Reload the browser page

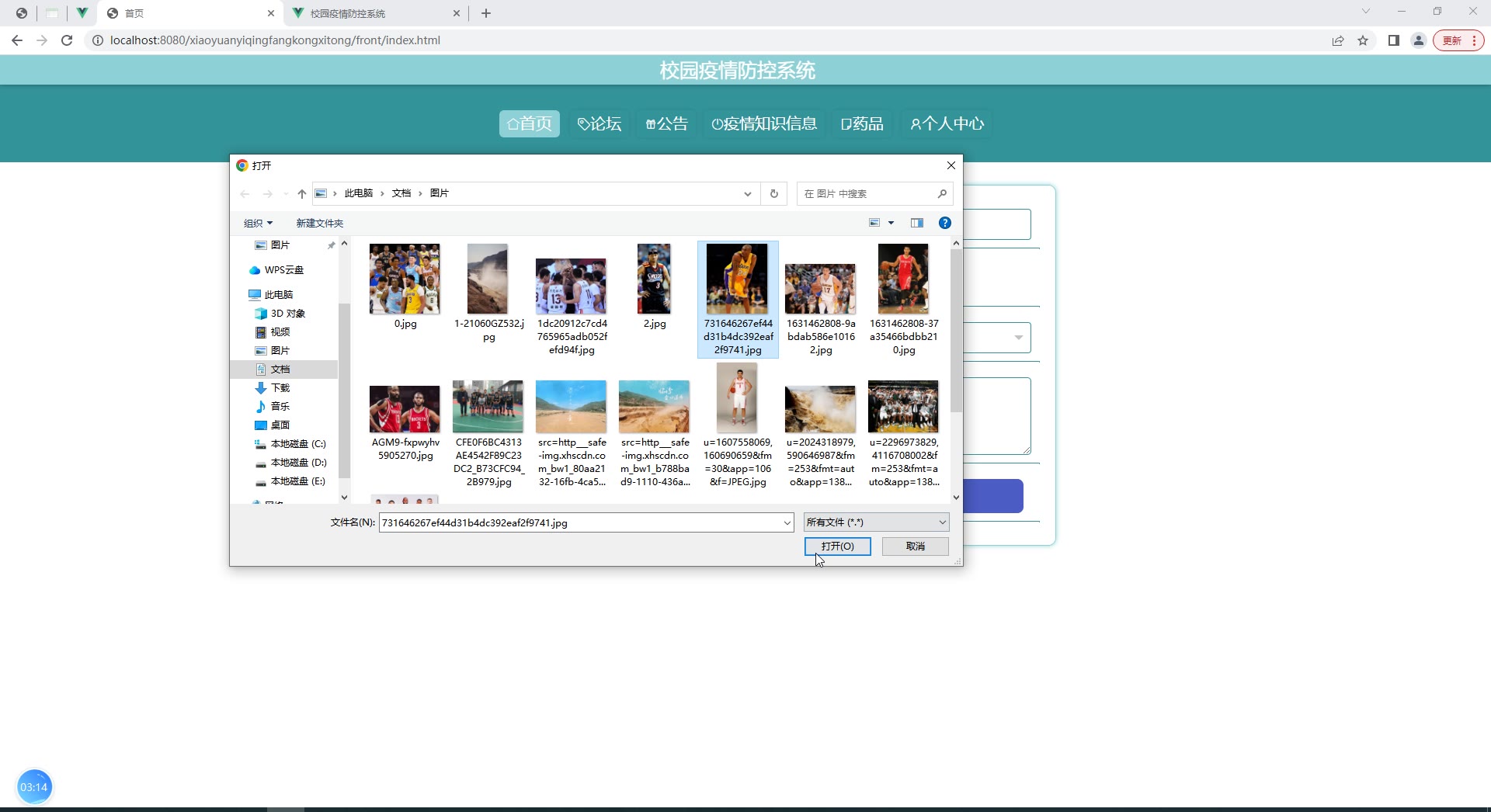click(x=67, y=40)
